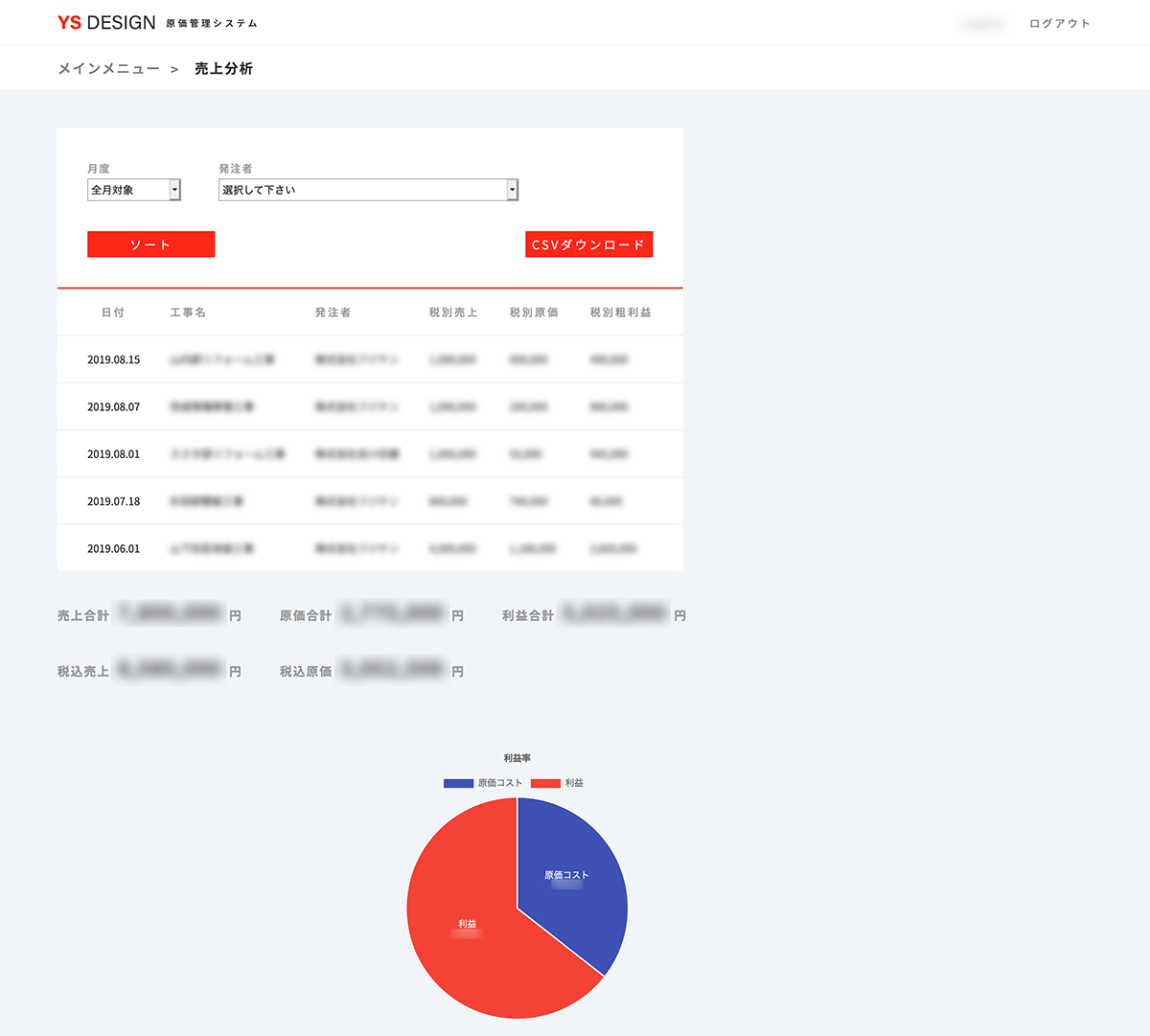Click the 売上分析 breadcrumb text
This screenshot has width=1150, height=1036.
223,69
